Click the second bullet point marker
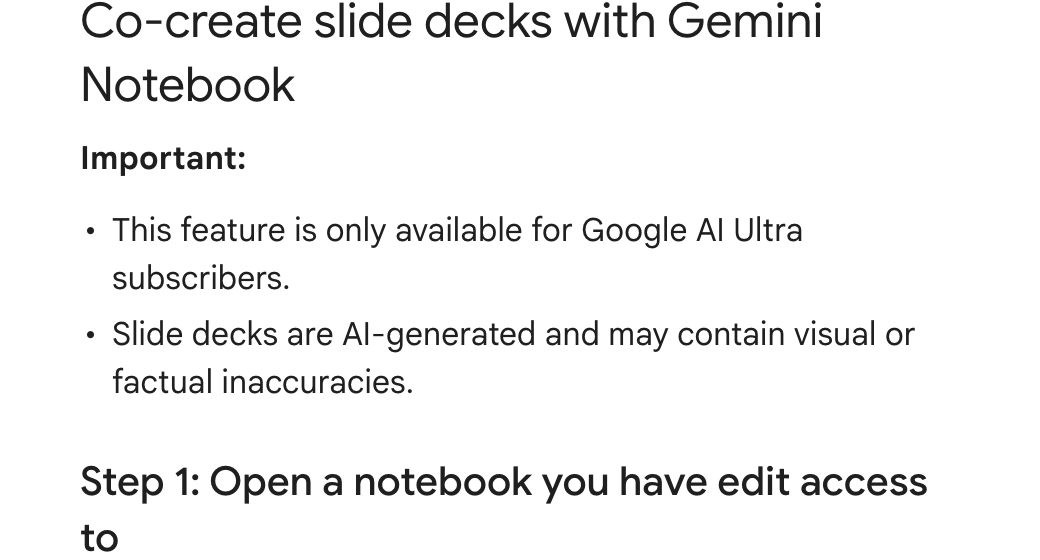This screenshot has width=1040, height=560. 91,334
